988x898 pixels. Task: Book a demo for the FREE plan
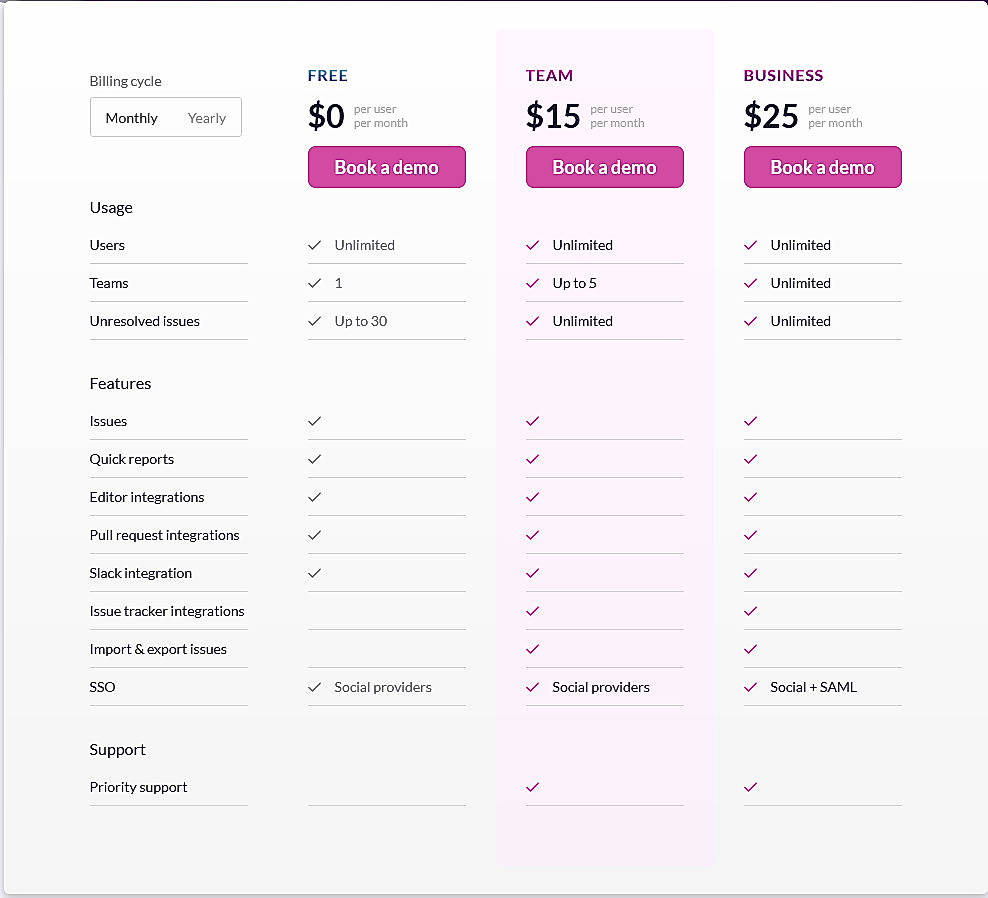(386, 167)
